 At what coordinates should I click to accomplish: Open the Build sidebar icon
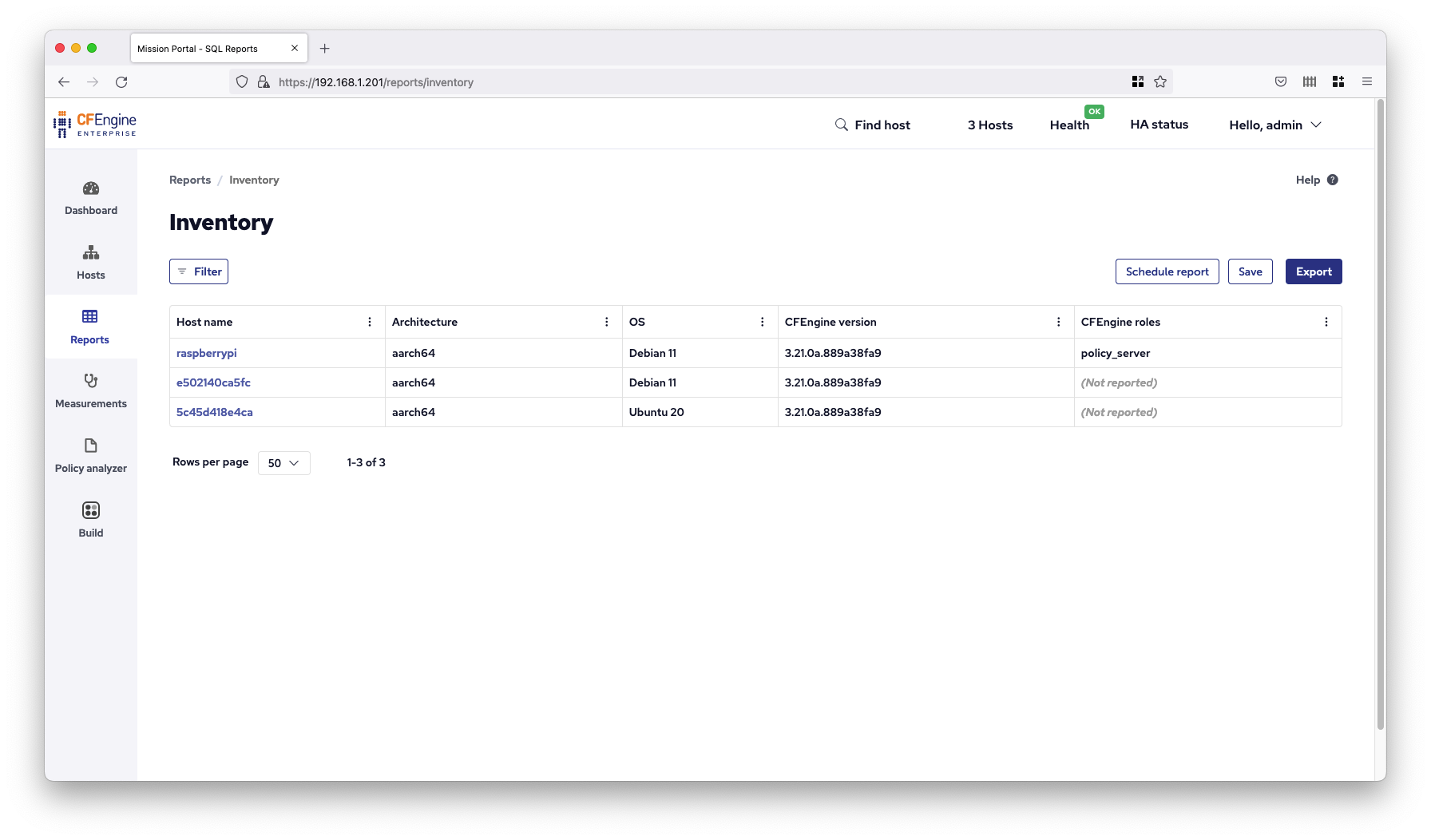91,510
